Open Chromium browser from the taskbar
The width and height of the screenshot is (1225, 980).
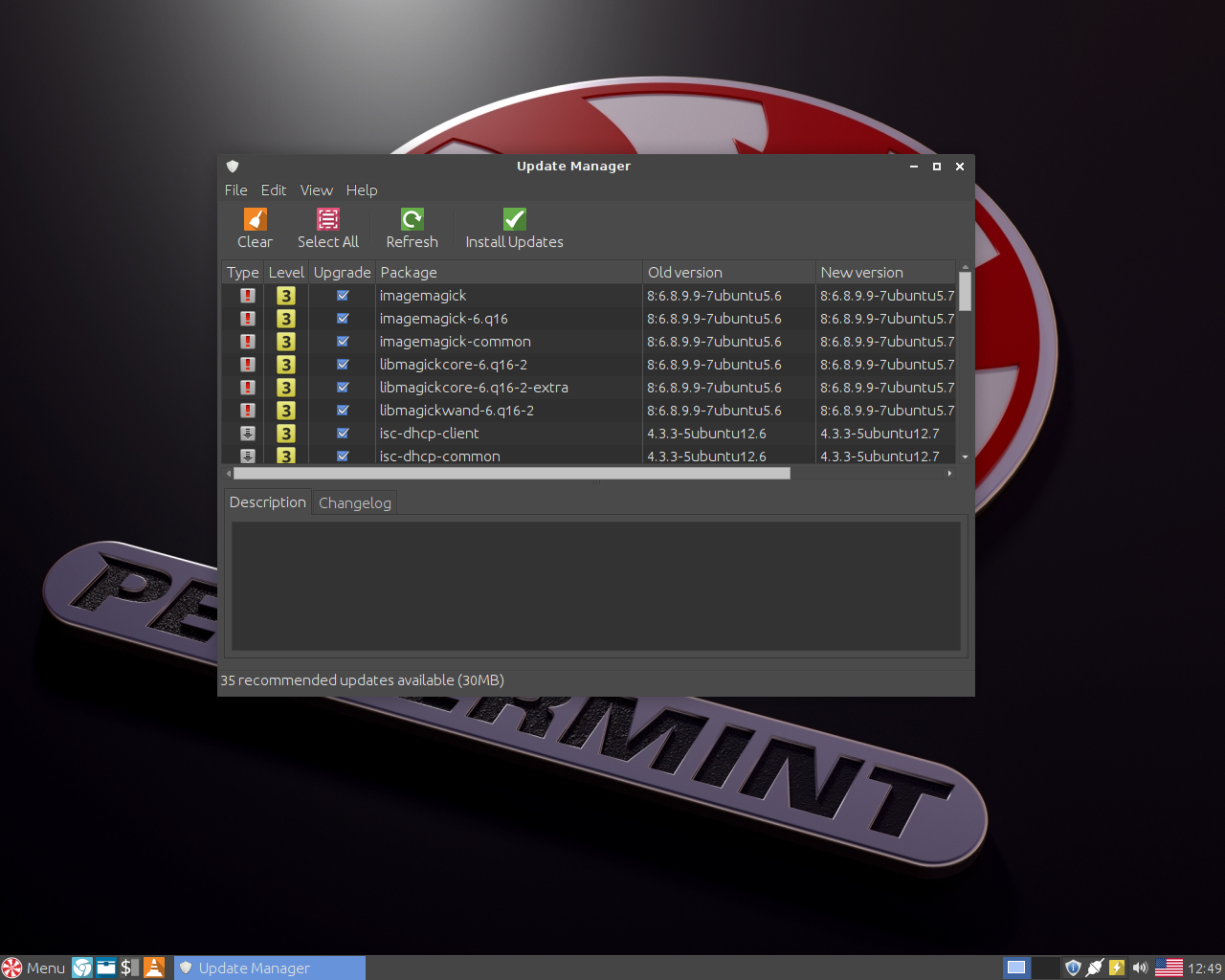point(83,968)
